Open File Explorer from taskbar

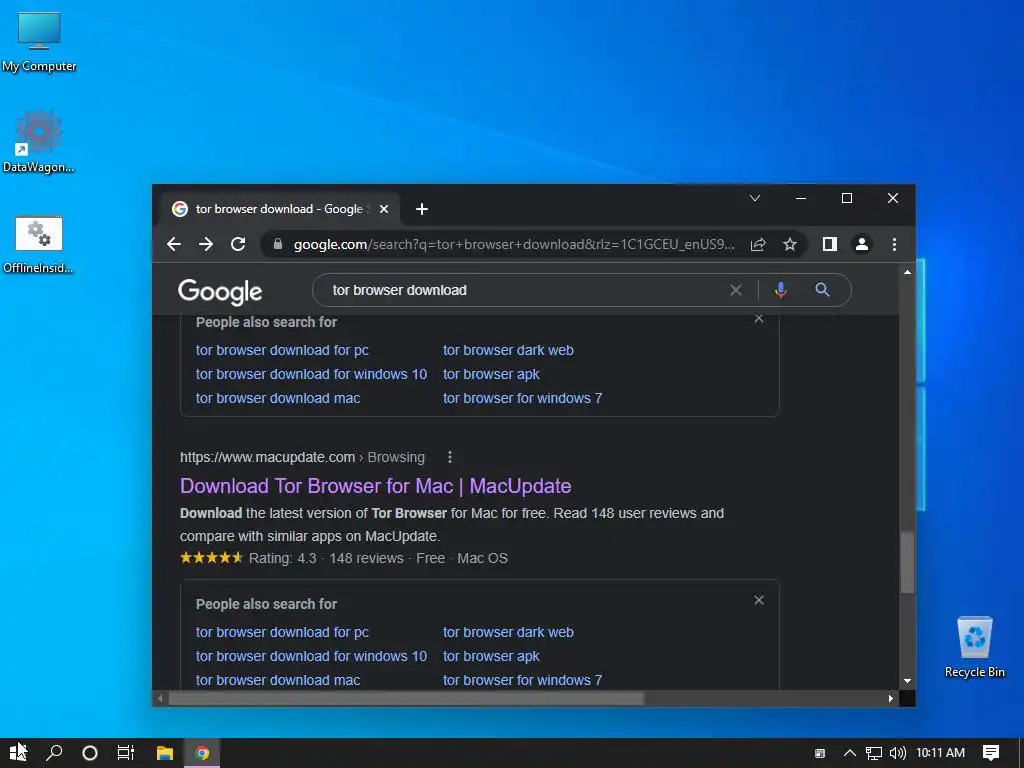(165, 753)
